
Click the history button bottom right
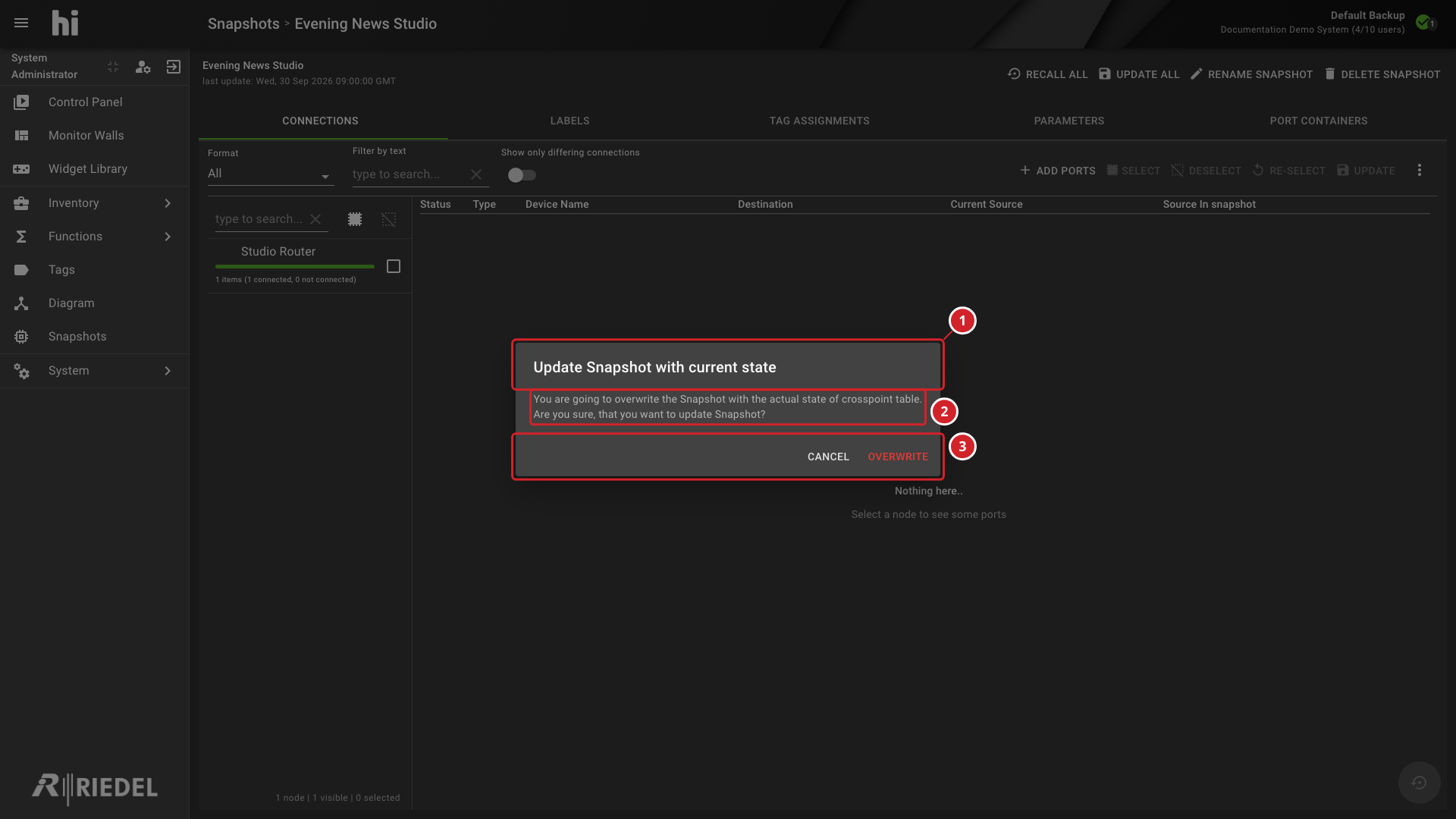[1419, 783]
